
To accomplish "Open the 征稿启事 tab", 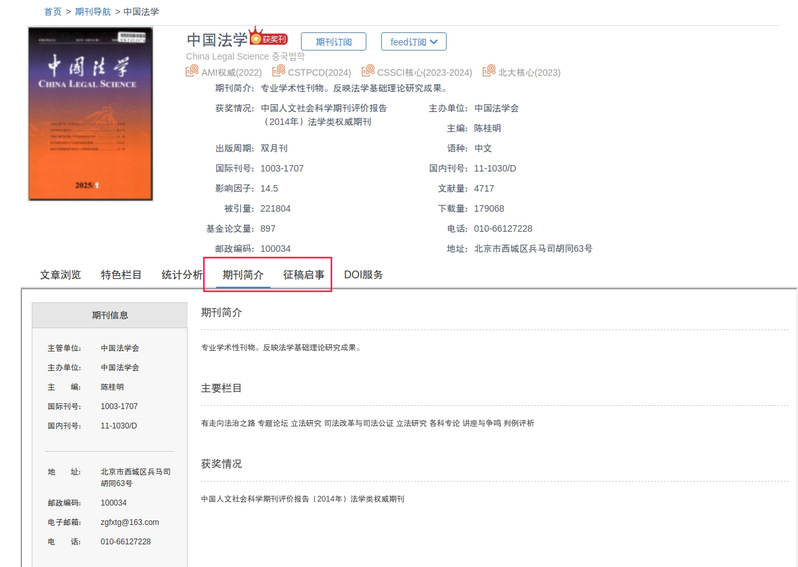I will click(x=303, y=275).
